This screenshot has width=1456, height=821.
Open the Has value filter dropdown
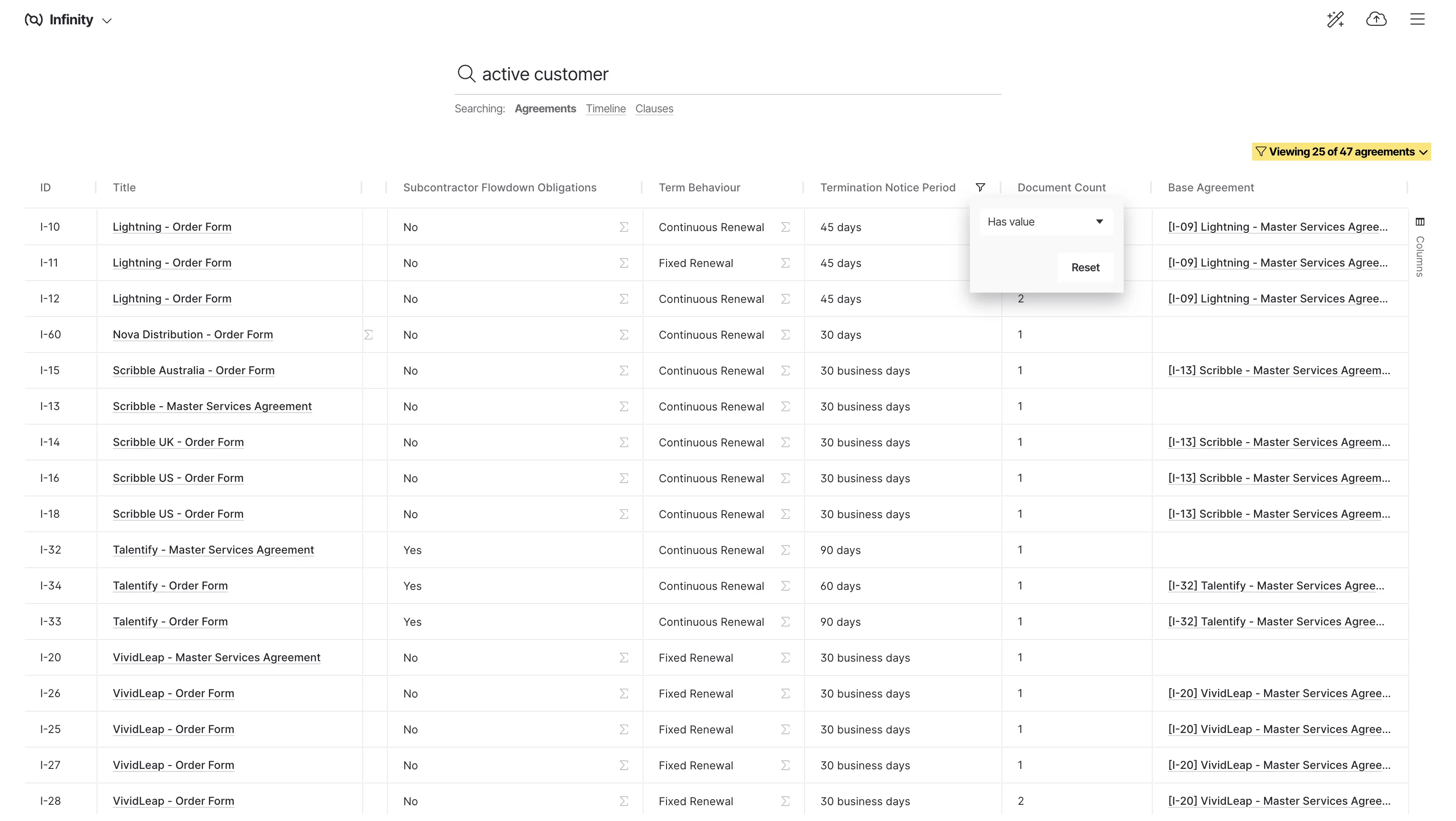pyautogui.click(x=1046, y=222)
